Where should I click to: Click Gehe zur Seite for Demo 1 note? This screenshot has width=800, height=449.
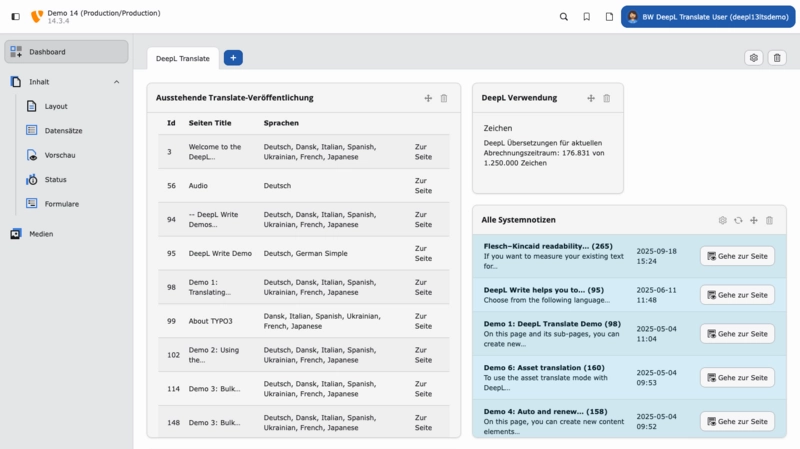pos(737,334)
